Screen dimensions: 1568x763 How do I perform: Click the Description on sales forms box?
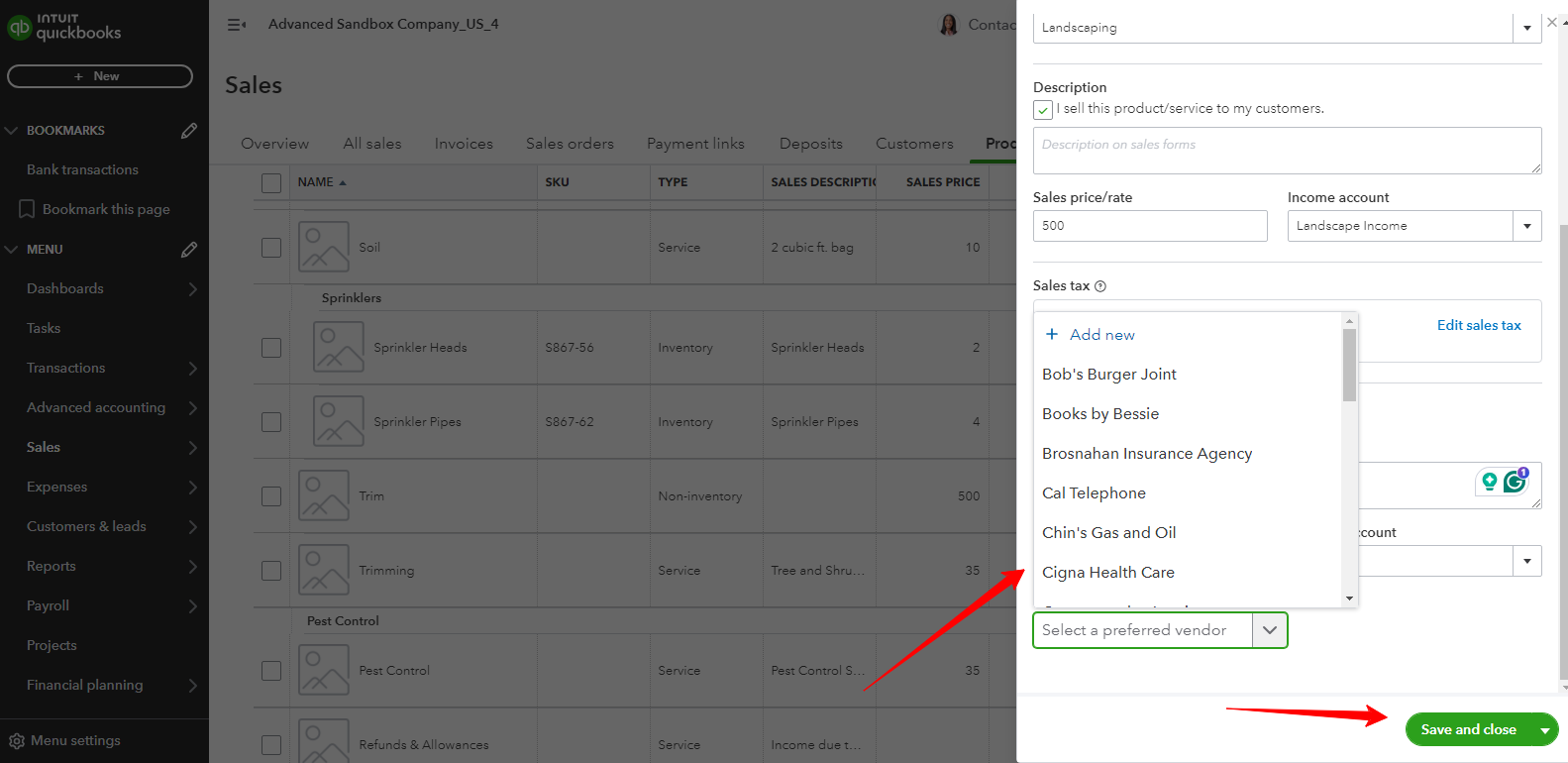tap(1287, 151)
